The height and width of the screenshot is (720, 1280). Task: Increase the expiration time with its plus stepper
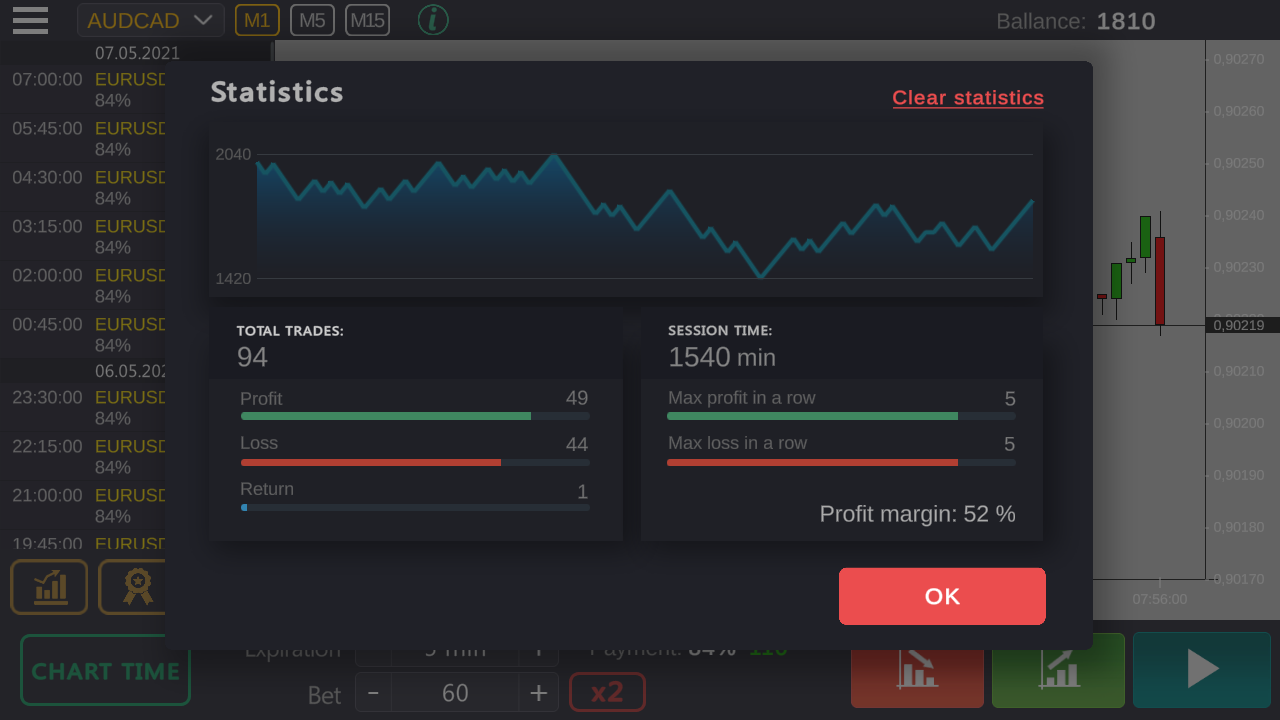click(x=539, y=648)
